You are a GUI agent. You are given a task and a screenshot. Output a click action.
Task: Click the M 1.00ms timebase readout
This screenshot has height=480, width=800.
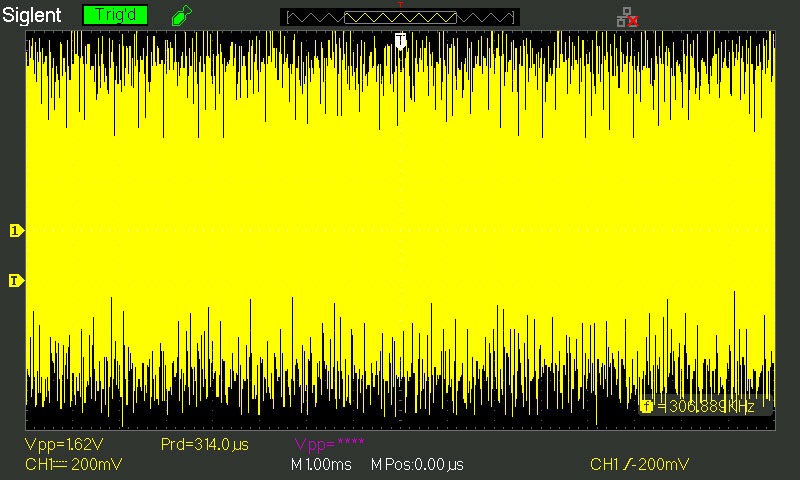pos(321,465)
